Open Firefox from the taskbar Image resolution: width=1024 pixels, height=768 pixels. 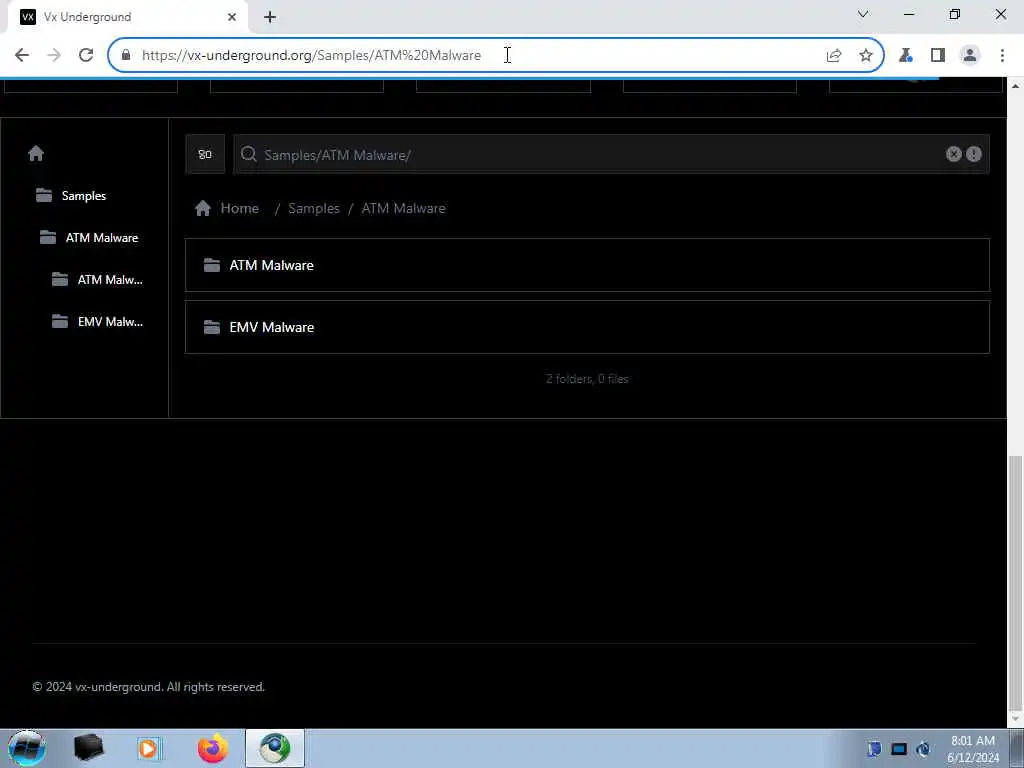pyautogui.click(x=212, y=748)
